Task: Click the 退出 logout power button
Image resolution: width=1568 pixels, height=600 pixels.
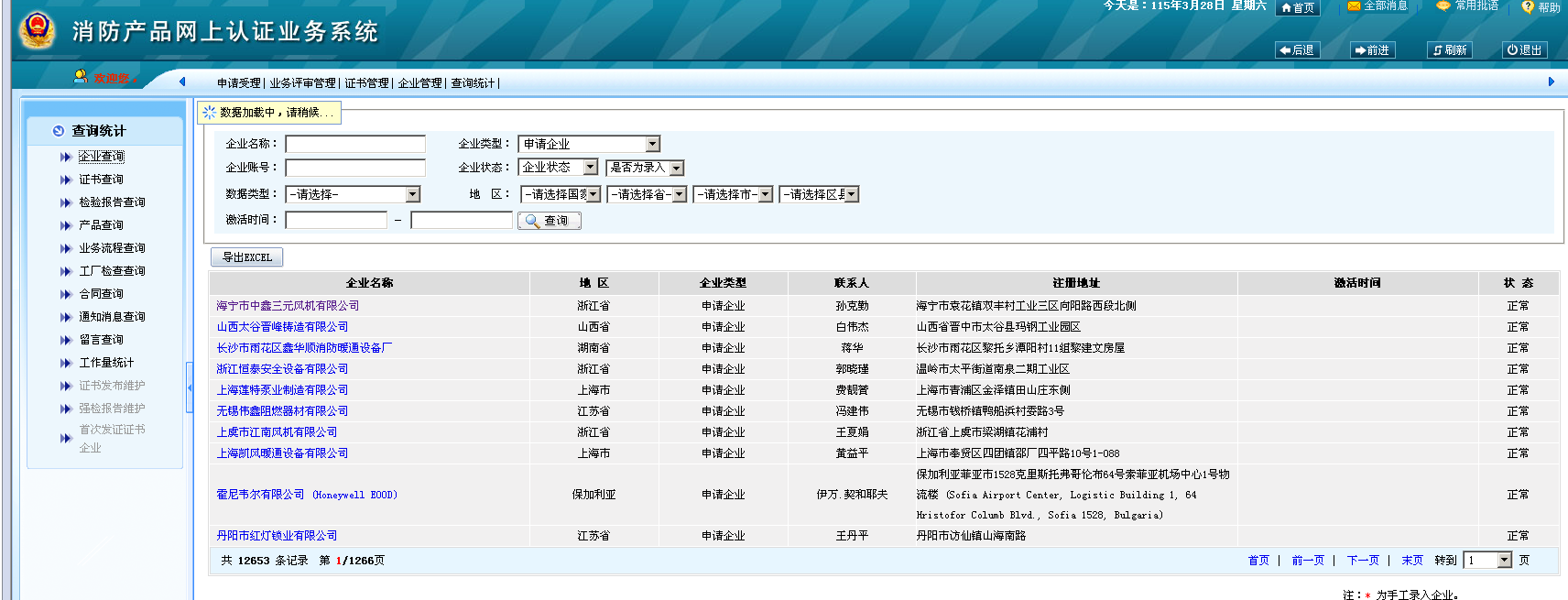Action: tap(1525, 50)
